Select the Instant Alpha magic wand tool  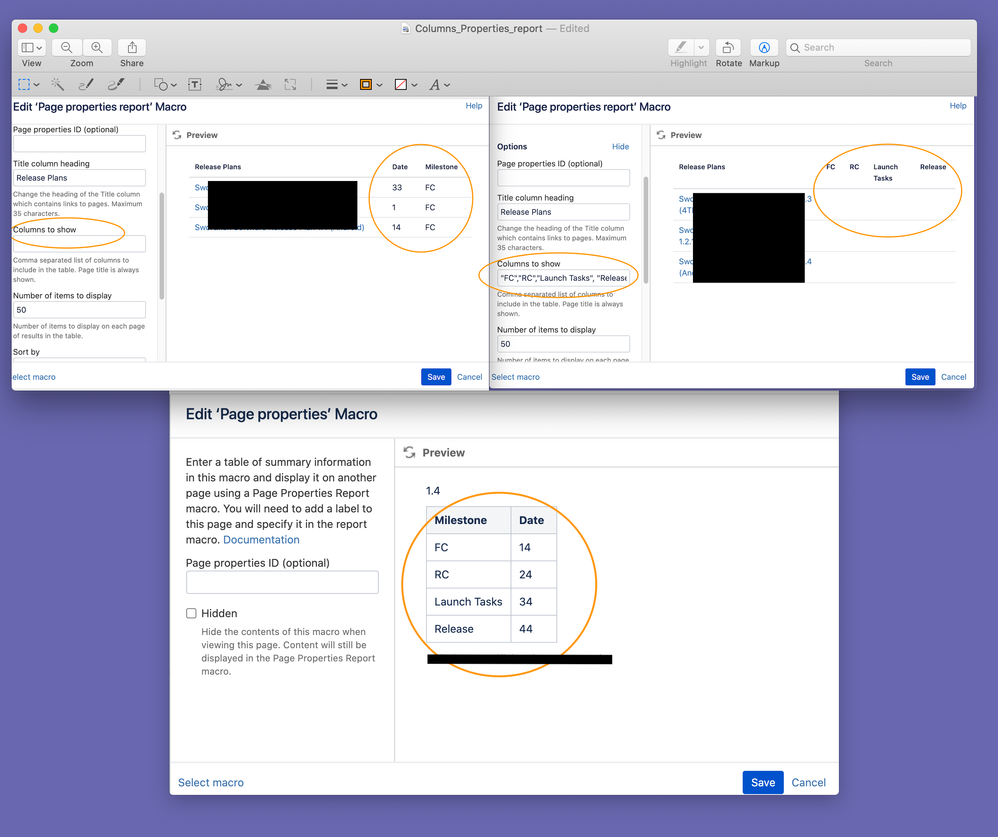click(x=58, y=85)
